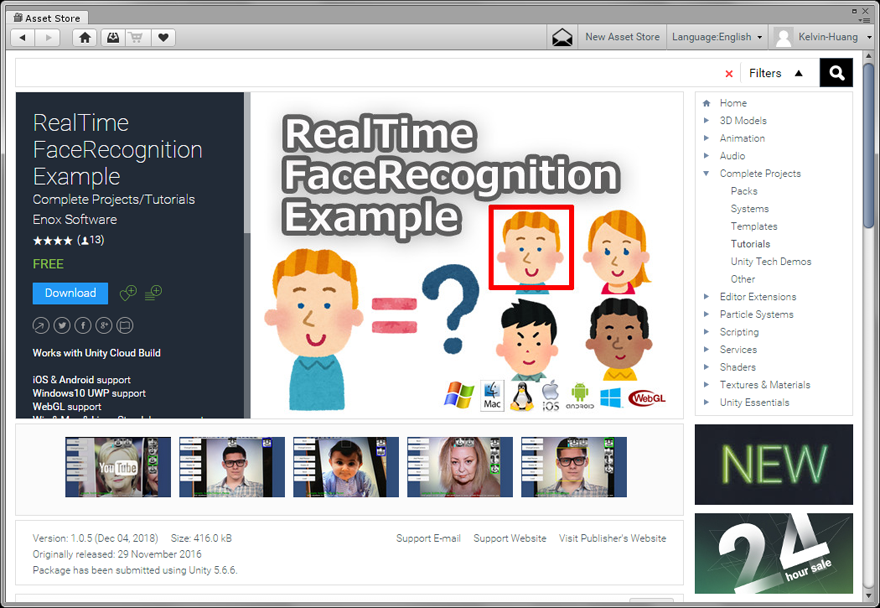Click inside the search input field
Screen dimensions: 880x608
pos(368,73)
